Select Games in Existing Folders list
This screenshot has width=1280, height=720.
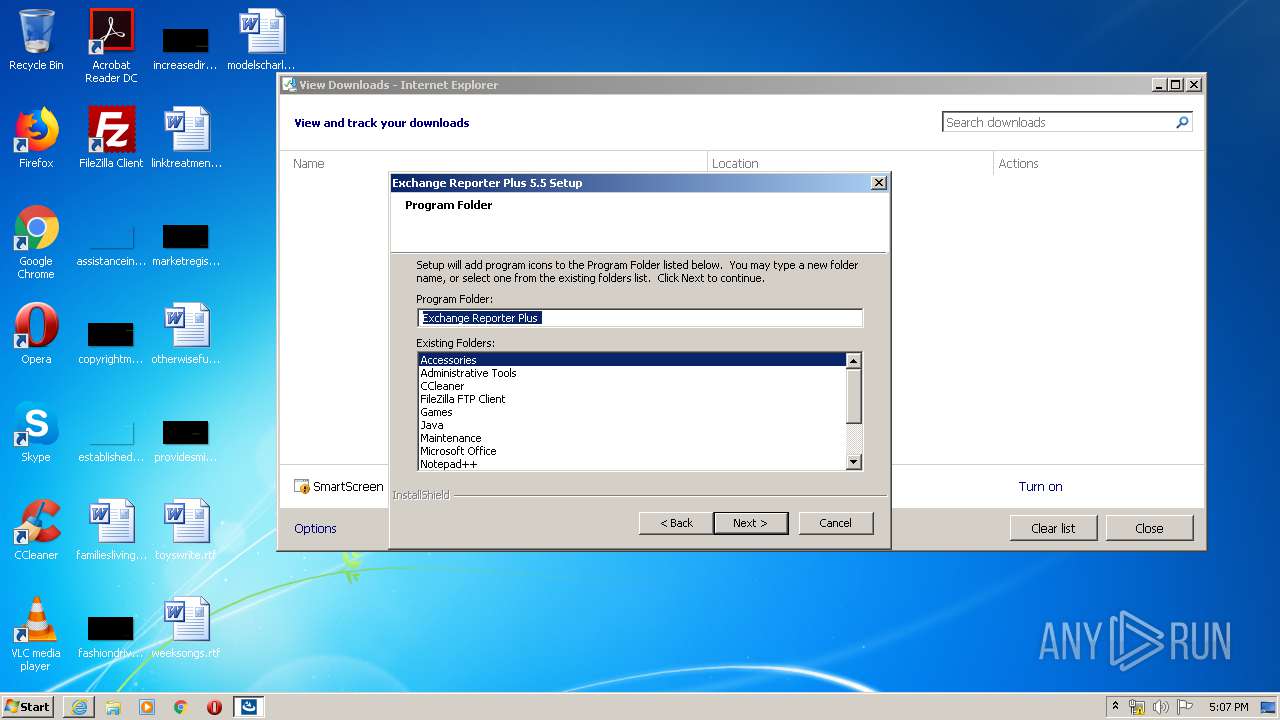tap(632, 412)
